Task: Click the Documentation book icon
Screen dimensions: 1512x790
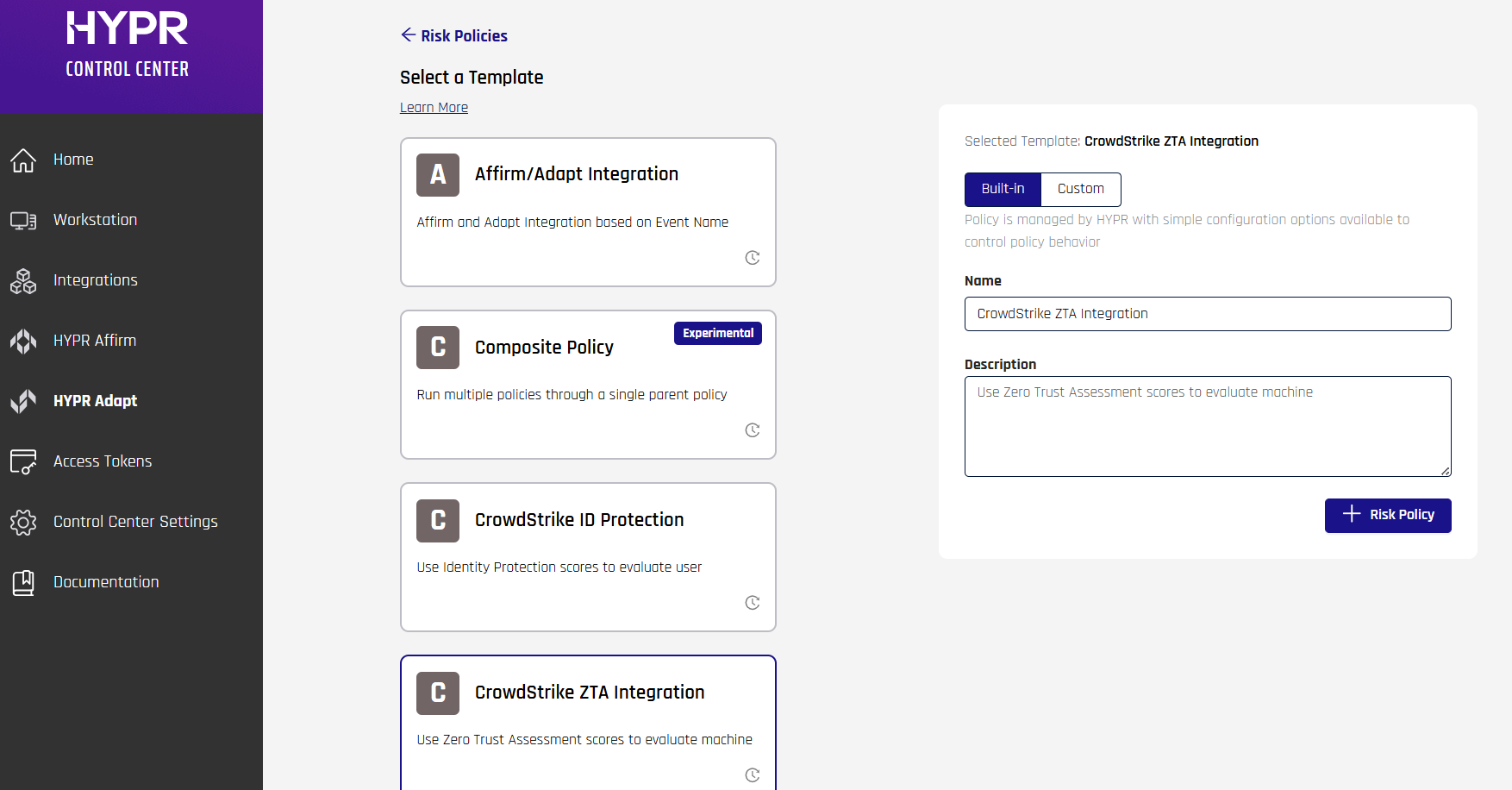Action: (23, 583)
